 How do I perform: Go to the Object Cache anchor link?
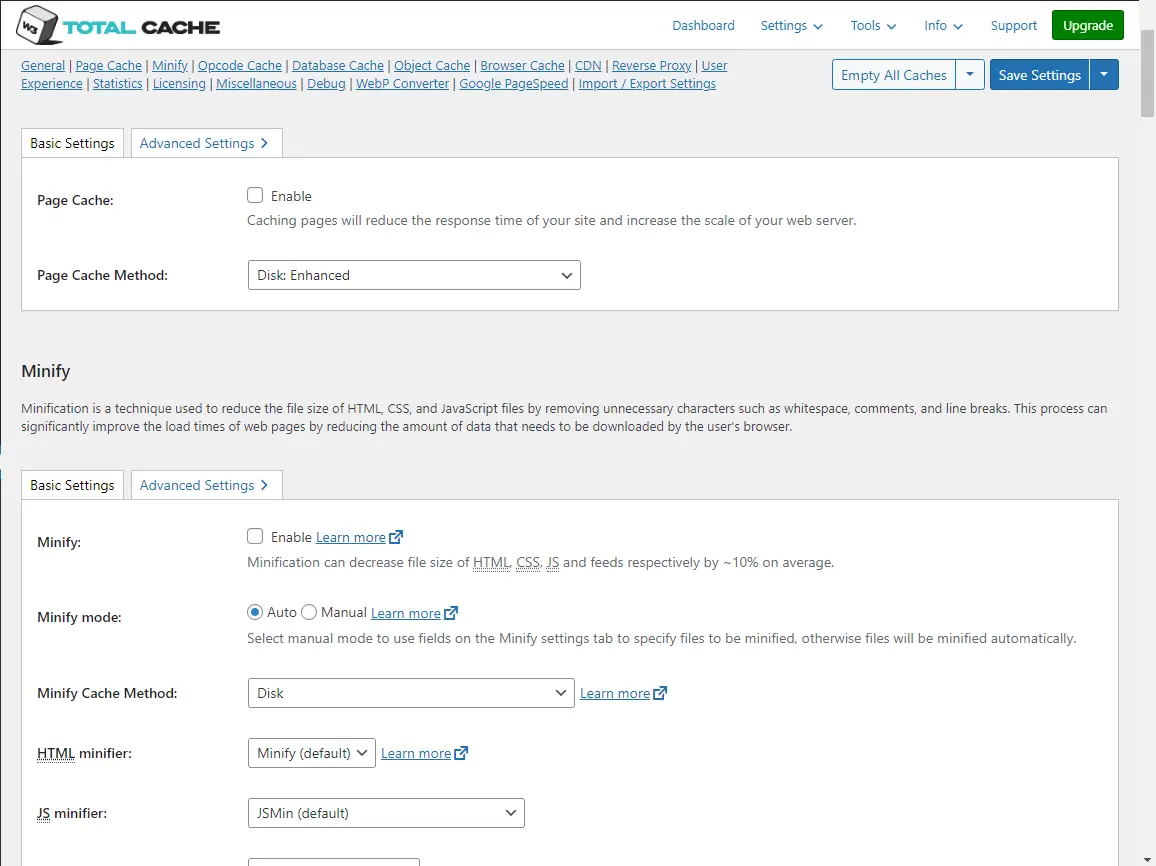[432, 66]
